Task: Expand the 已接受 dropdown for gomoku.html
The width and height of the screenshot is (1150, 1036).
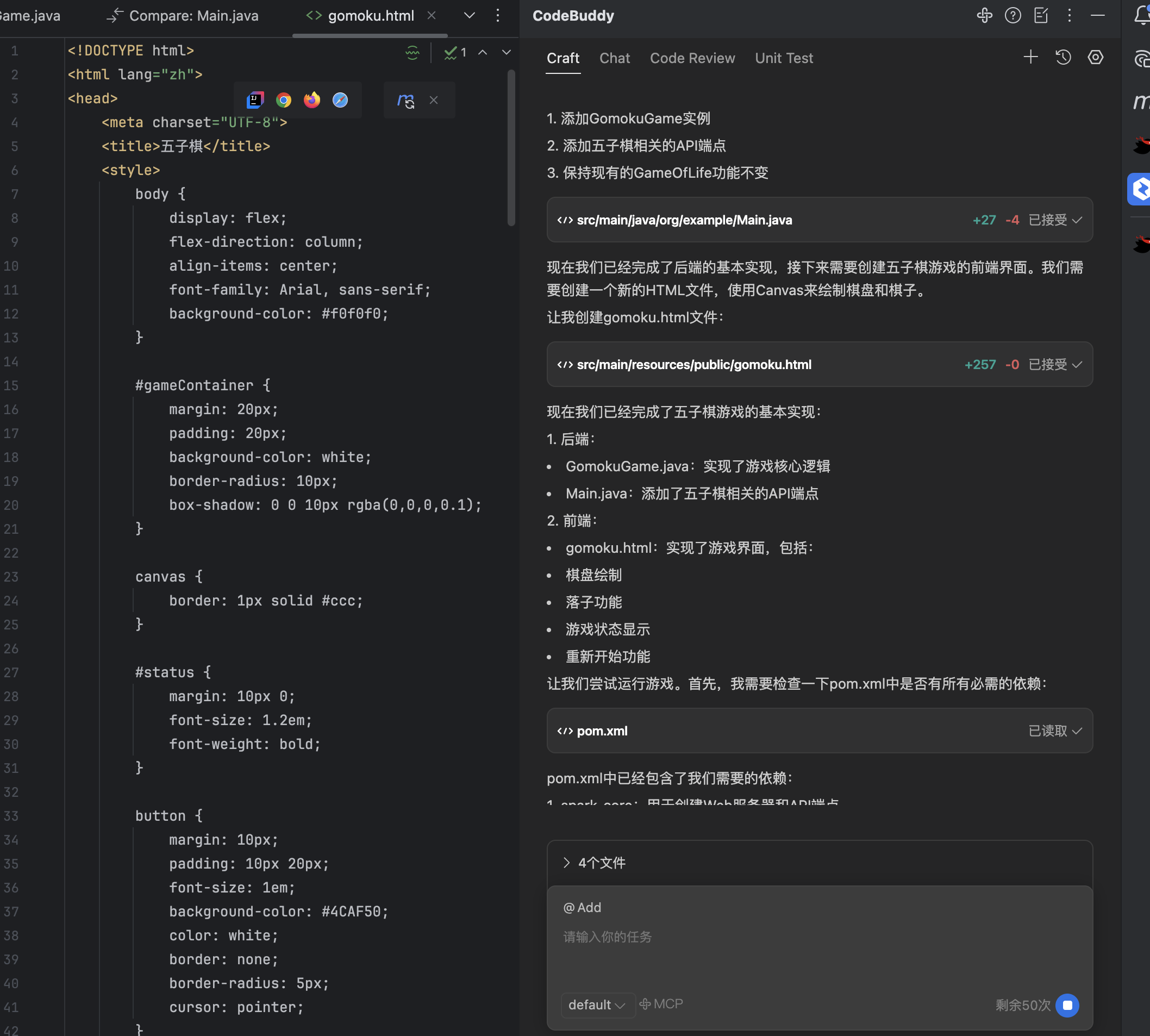Action: [x=1055, y=364]
